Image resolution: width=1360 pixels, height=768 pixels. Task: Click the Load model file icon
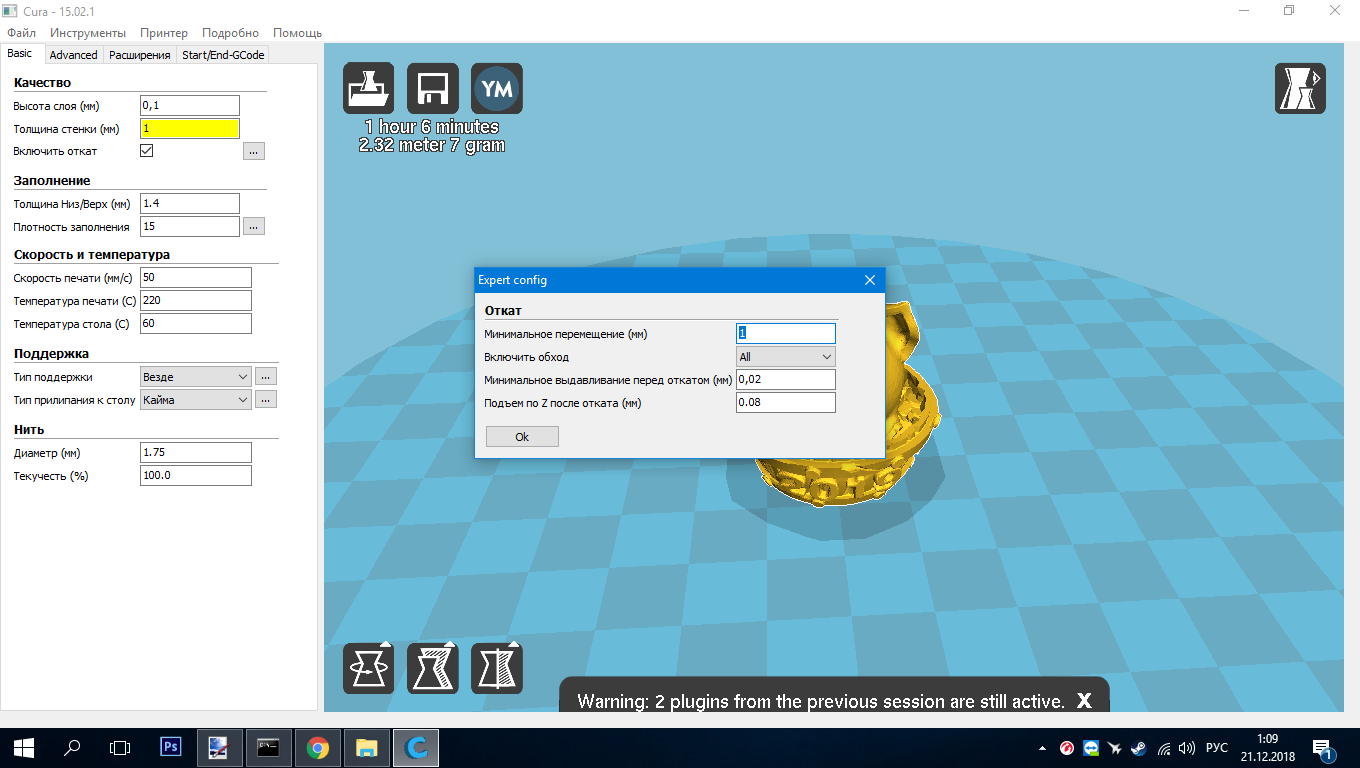point(369,89)
